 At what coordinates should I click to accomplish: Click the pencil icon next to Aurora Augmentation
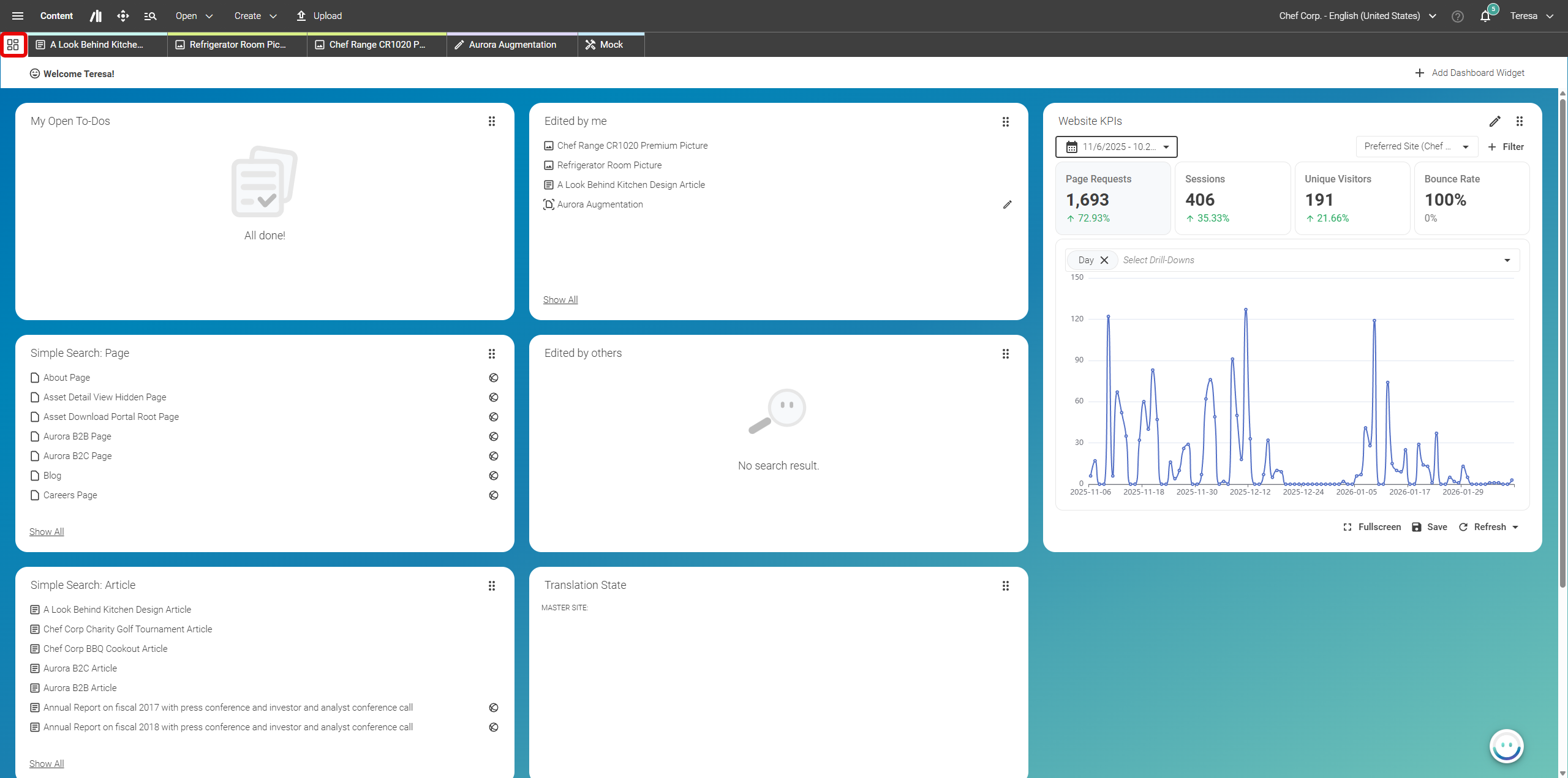pyautogui.click(x=1008, y=204)
